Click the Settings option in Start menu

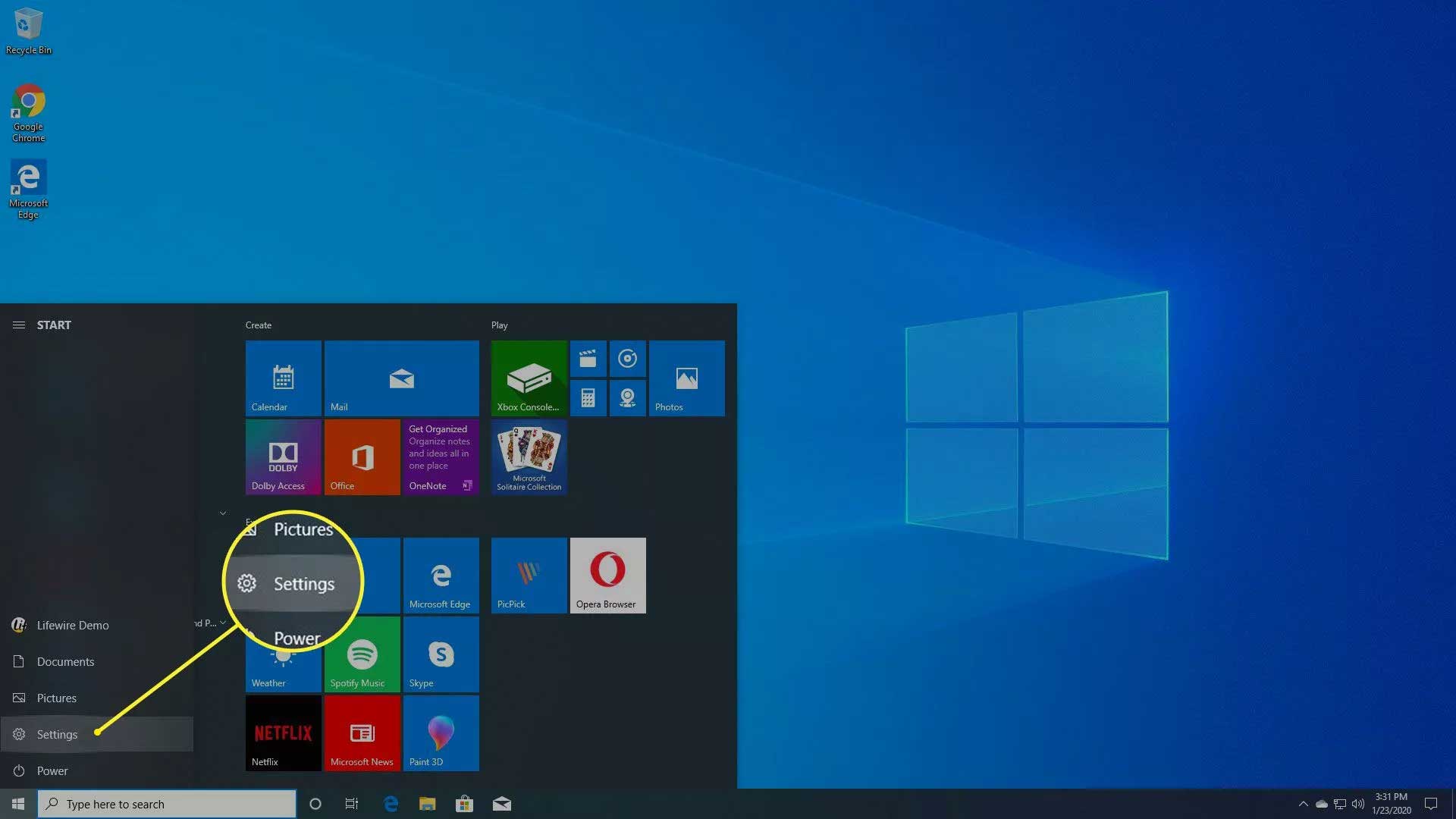57,733
